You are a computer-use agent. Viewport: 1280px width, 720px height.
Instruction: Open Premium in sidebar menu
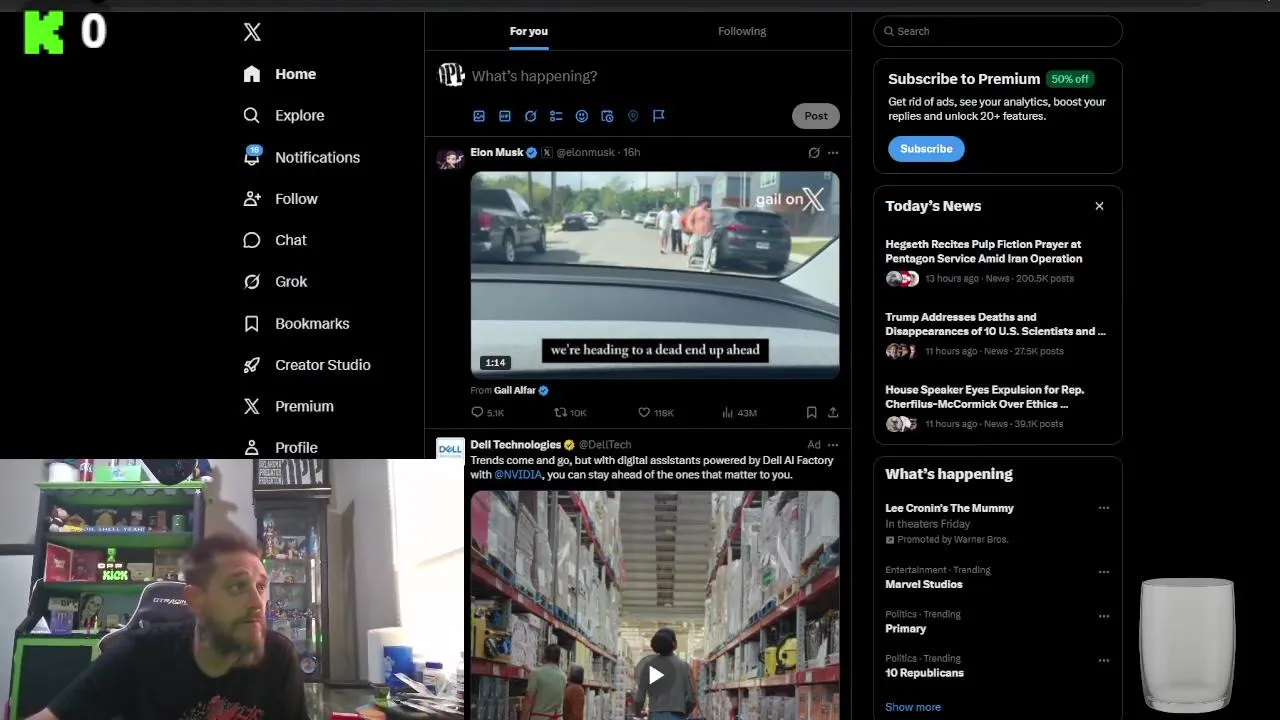pyautogui.click(x=289, y=406)
